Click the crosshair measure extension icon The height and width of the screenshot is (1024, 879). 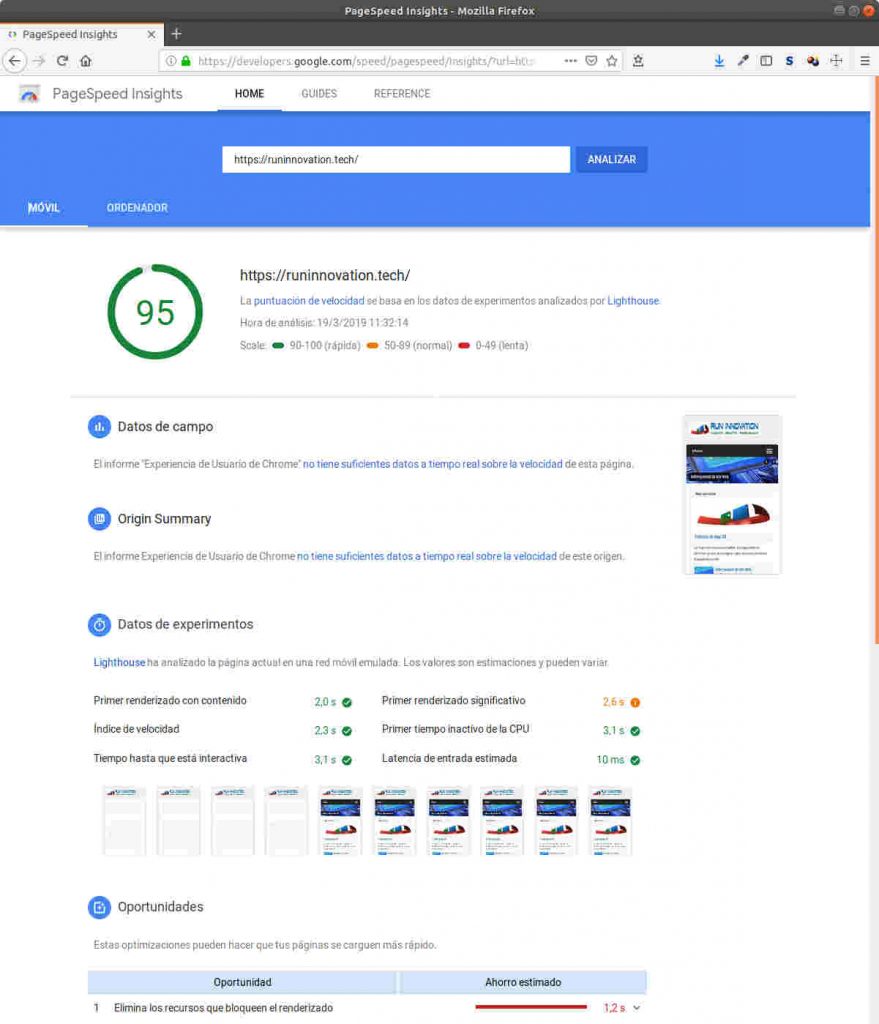(x=836, y=61)
